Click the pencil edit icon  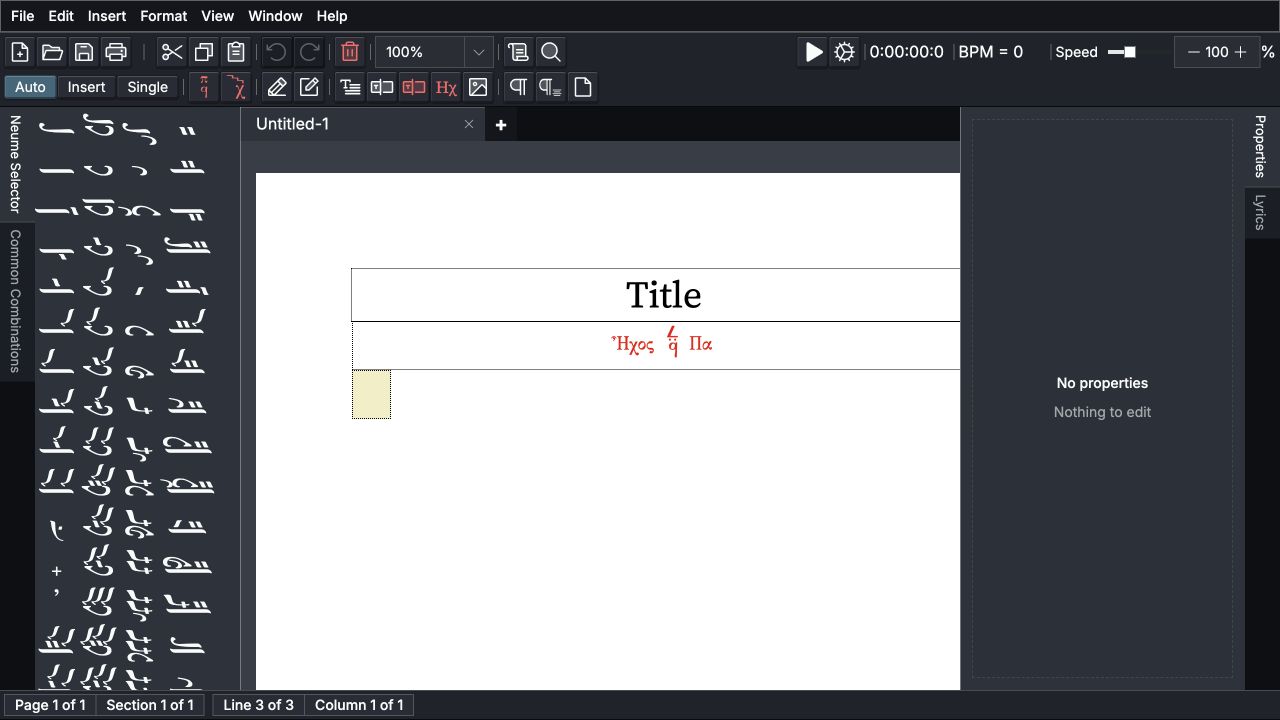277,87
